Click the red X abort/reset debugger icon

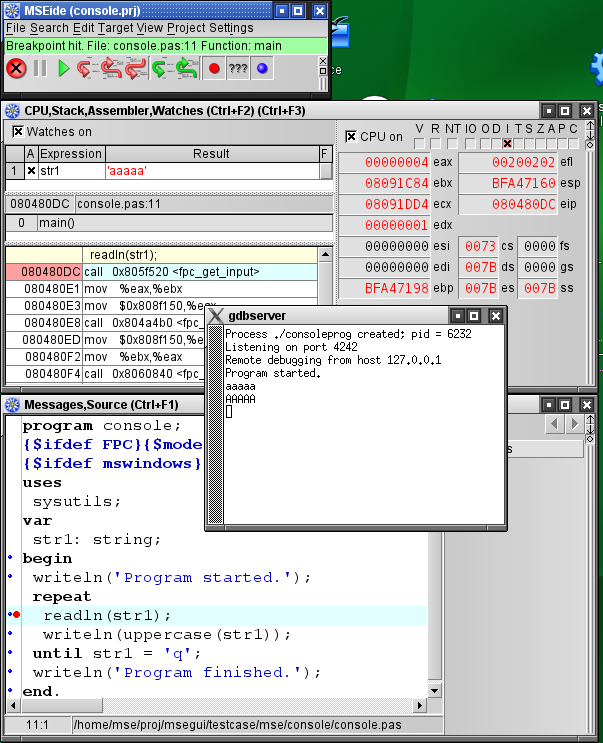pos(16,69)
